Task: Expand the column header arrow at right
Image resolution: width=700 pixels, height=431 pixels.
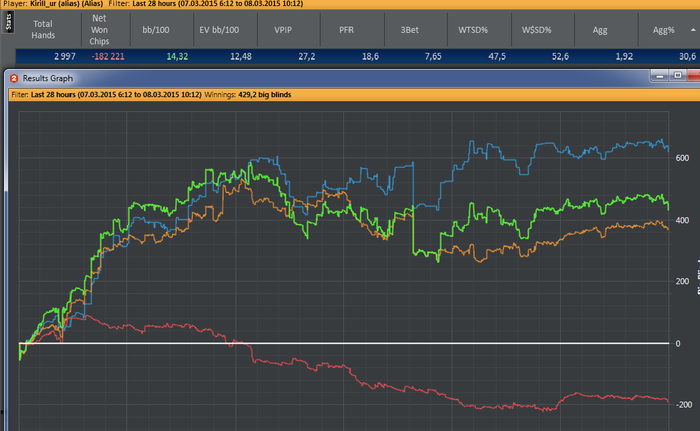Action: pos(693,30)
